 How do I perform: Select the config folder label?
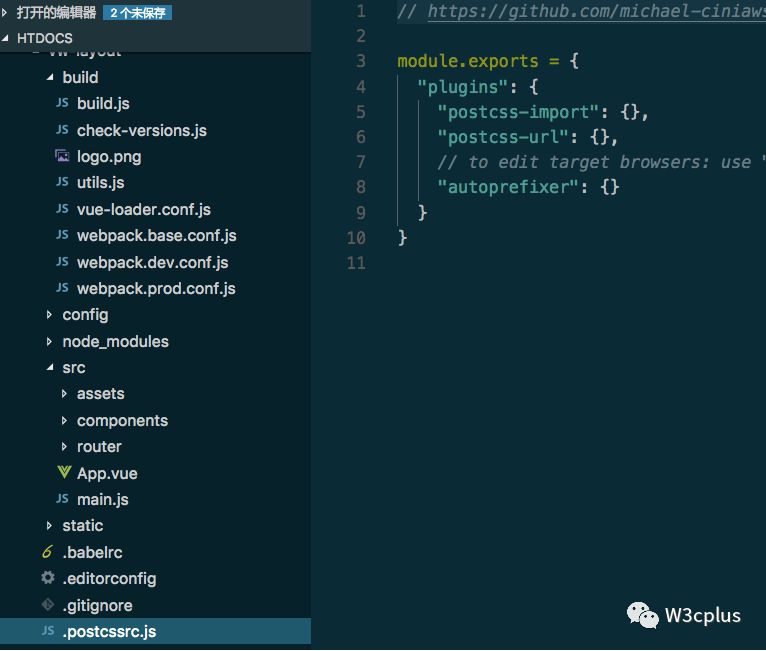click(x=85, y=315)
